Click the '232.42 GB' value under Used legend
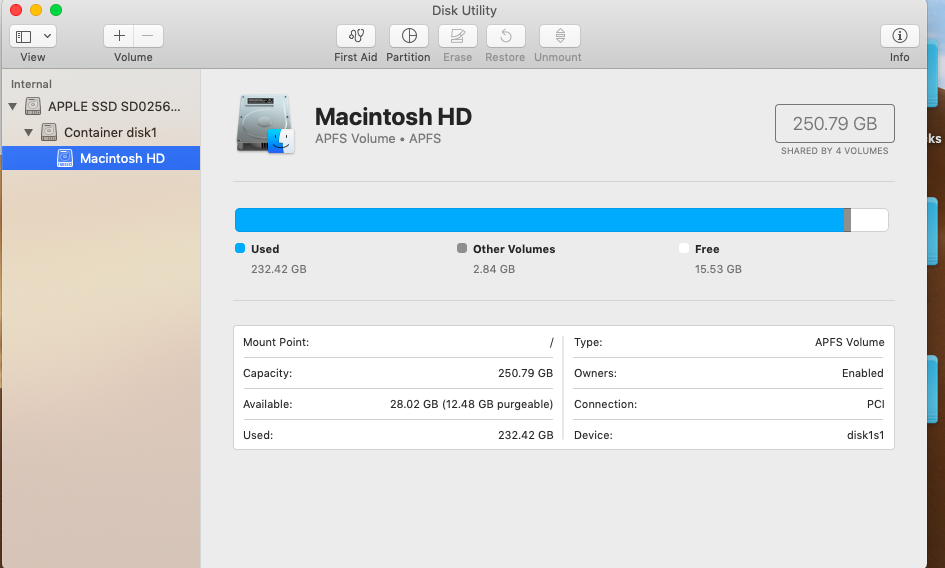Screen dimensions: 945x568 pos(278,269)
